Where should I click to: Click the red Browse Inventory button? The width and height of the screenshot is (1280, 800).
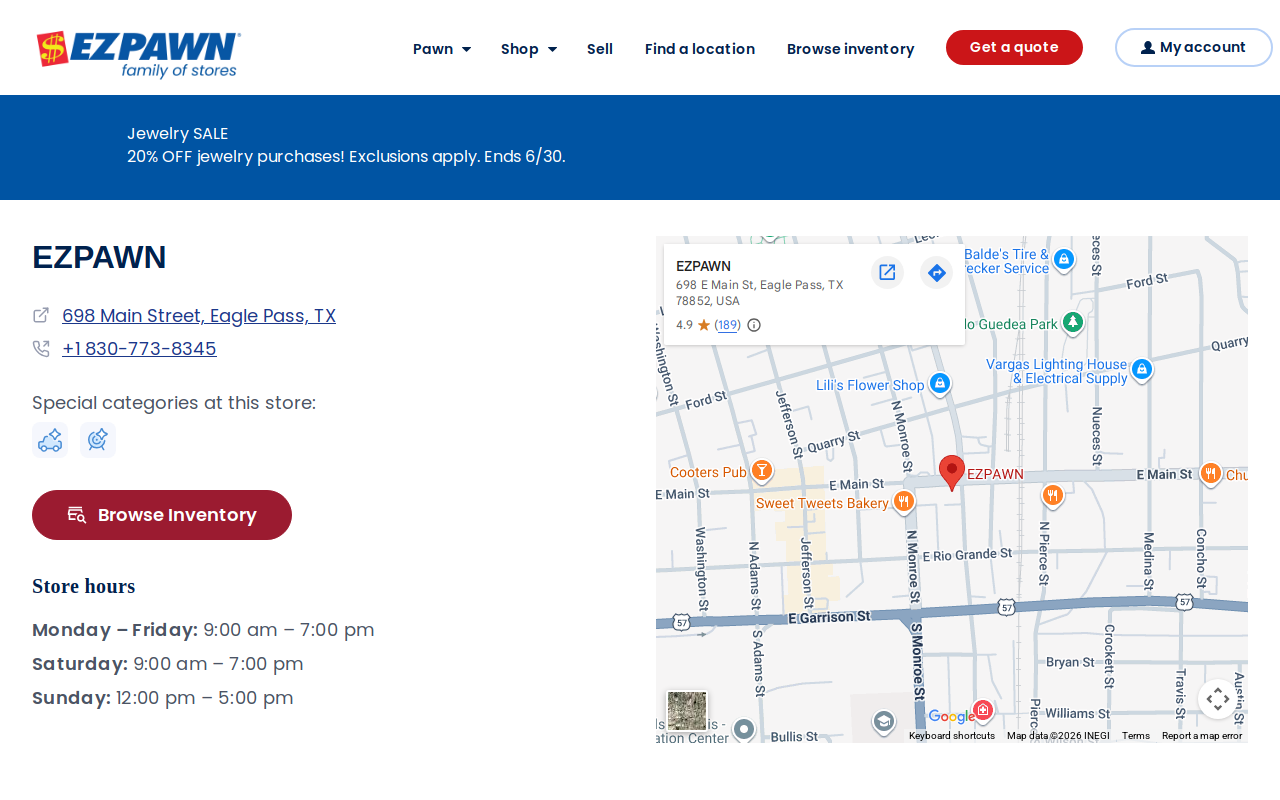[162, 515]
